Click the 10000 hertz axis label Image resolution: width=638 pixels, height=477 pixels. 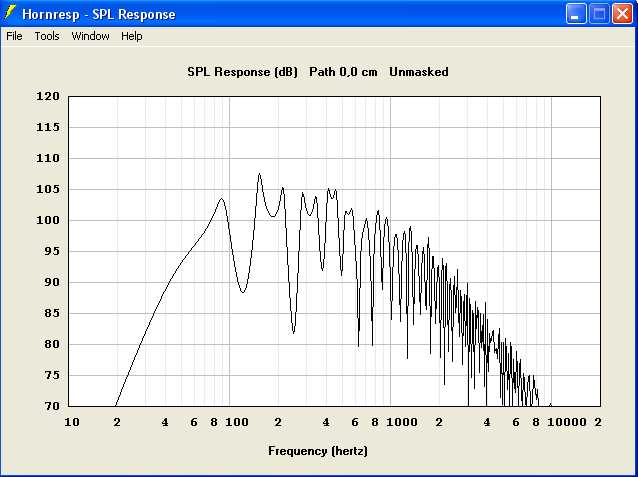[x=567, y=422]
